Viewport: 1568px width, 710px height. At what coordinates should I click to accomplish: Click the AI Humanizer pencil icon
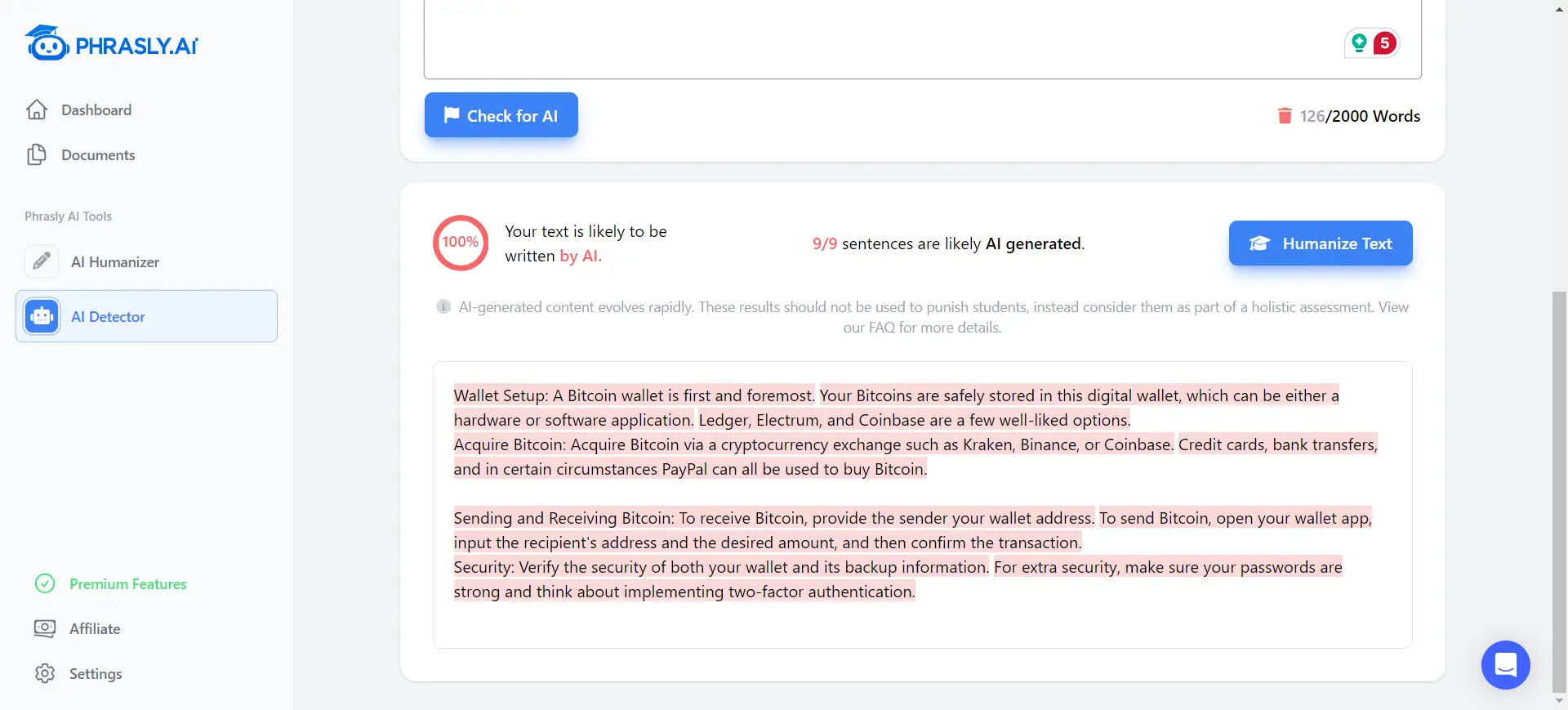(42, 261)
